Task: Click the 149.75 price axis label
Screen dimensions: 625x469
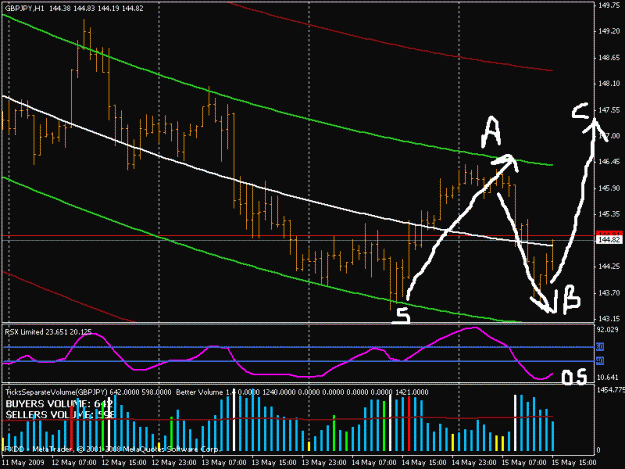Action: [x=609, y=5]
